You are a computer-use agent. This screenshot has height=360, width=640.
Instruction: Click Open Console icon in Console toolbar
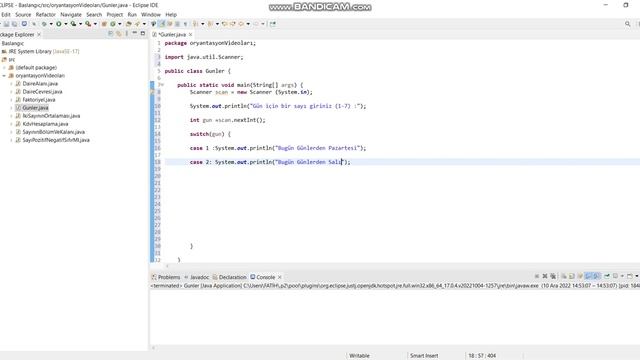tap(630, 276)
